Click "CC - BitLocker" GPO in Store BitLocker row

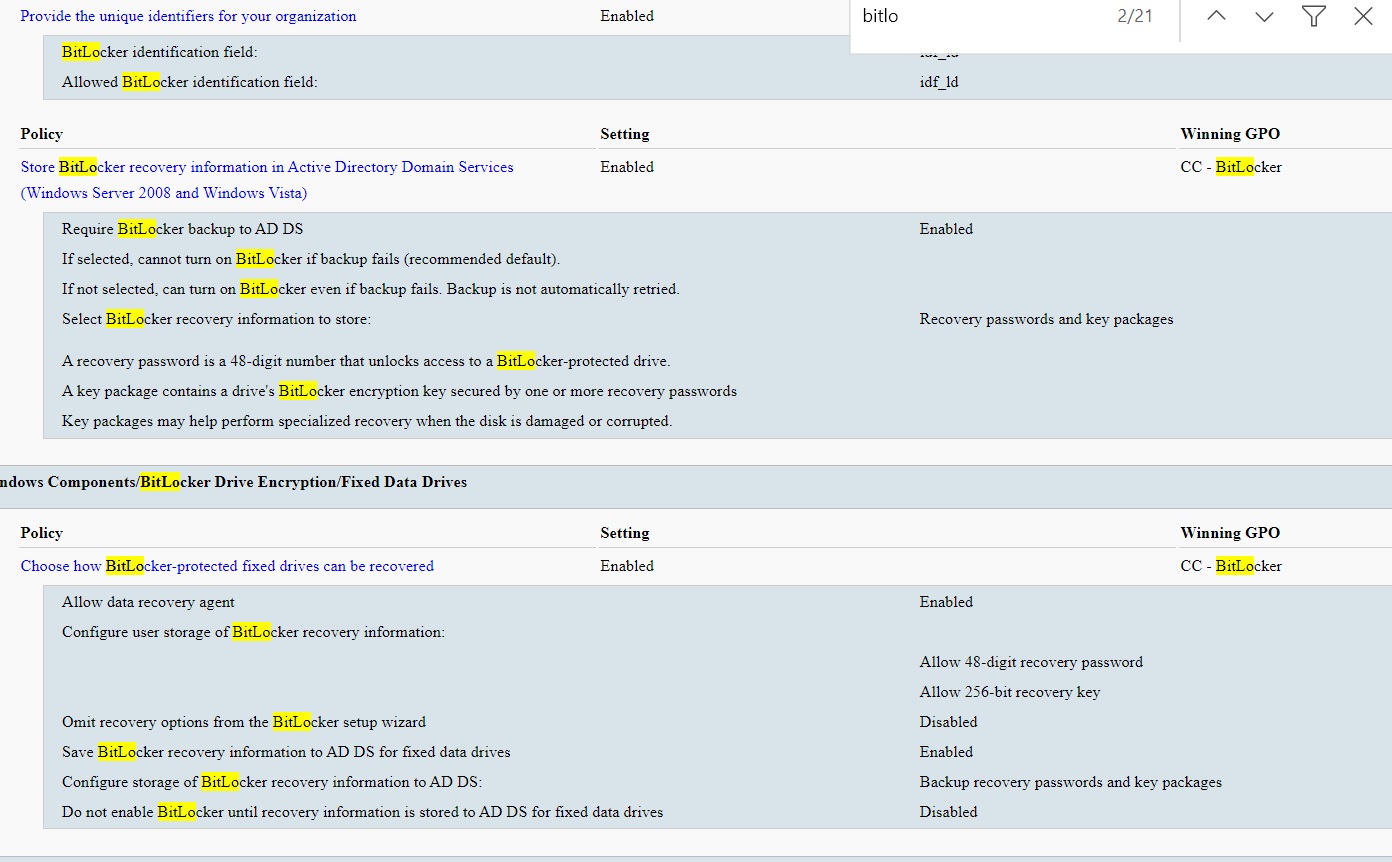[1231, 167]
